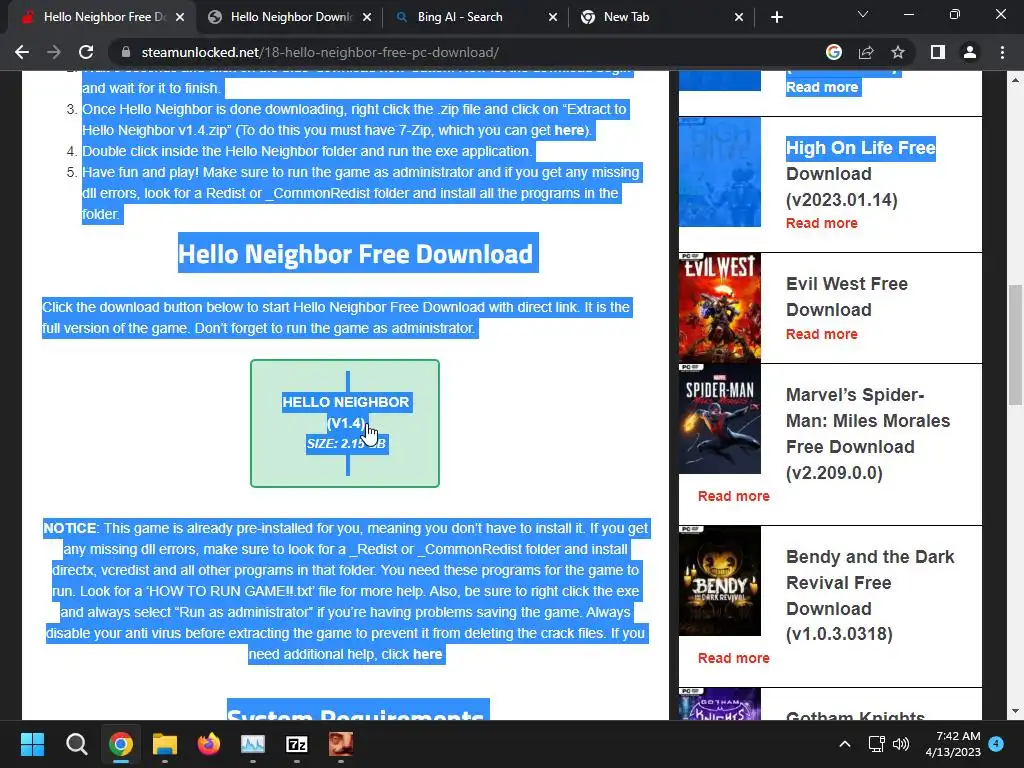The height and width of the screenshot is (768, 1024).
Task: Open Marvel's Spider-Man Miles Morales download link
Action: pos(868,434)
